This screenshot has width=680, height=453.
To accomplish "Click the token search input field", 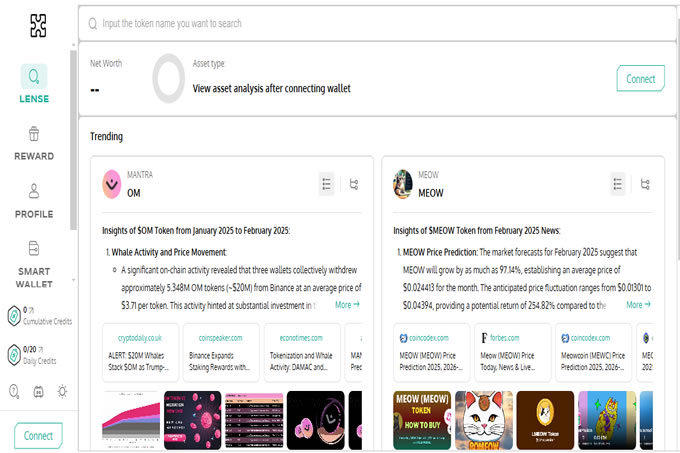I will point(377,23).
